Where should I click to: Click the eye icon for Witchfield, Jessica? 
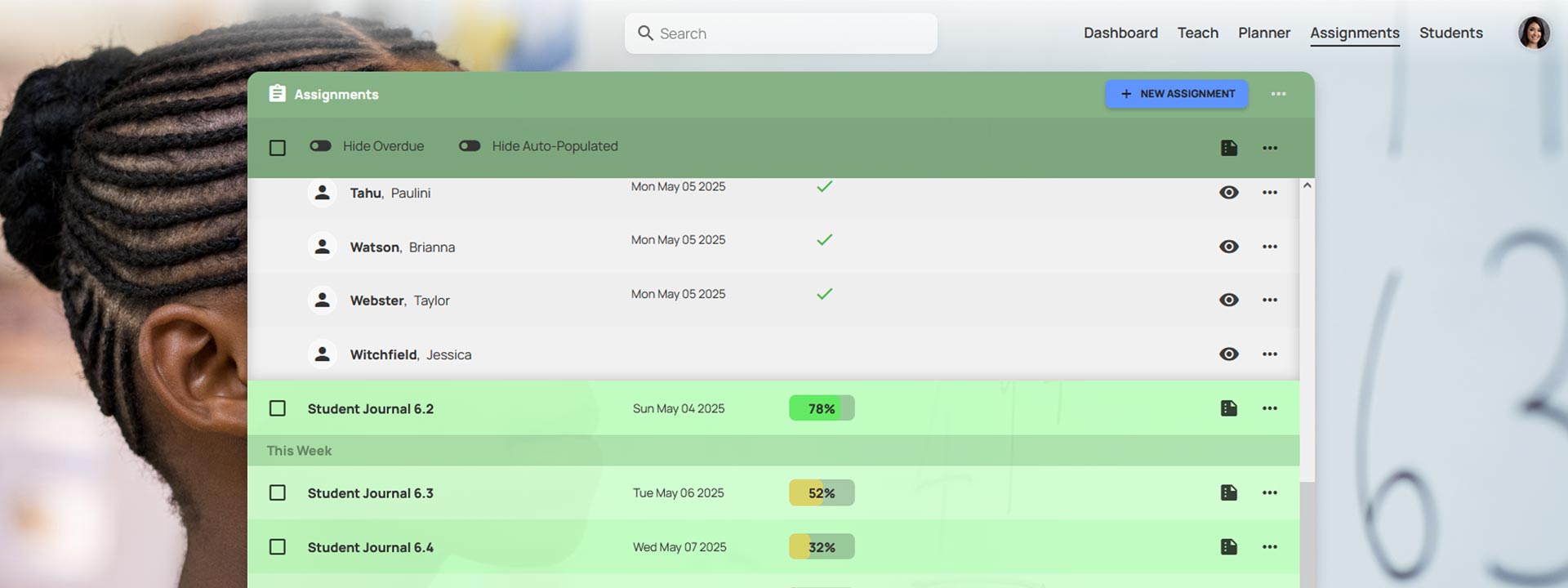[1229, 354]
